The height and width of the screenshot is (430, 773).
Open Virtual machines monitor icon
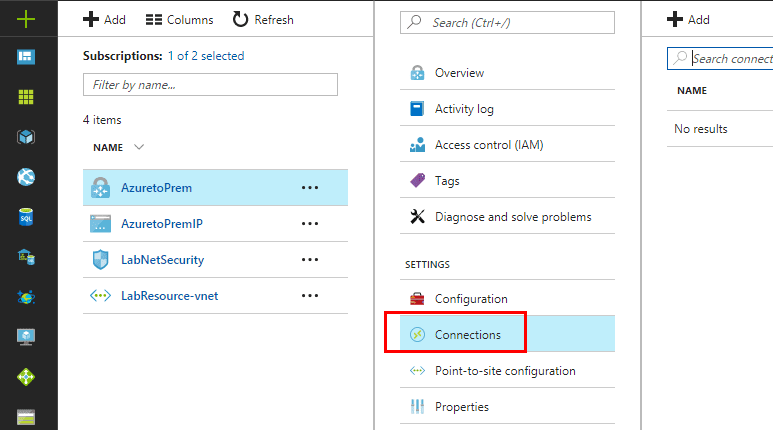[x=27, y=337]
